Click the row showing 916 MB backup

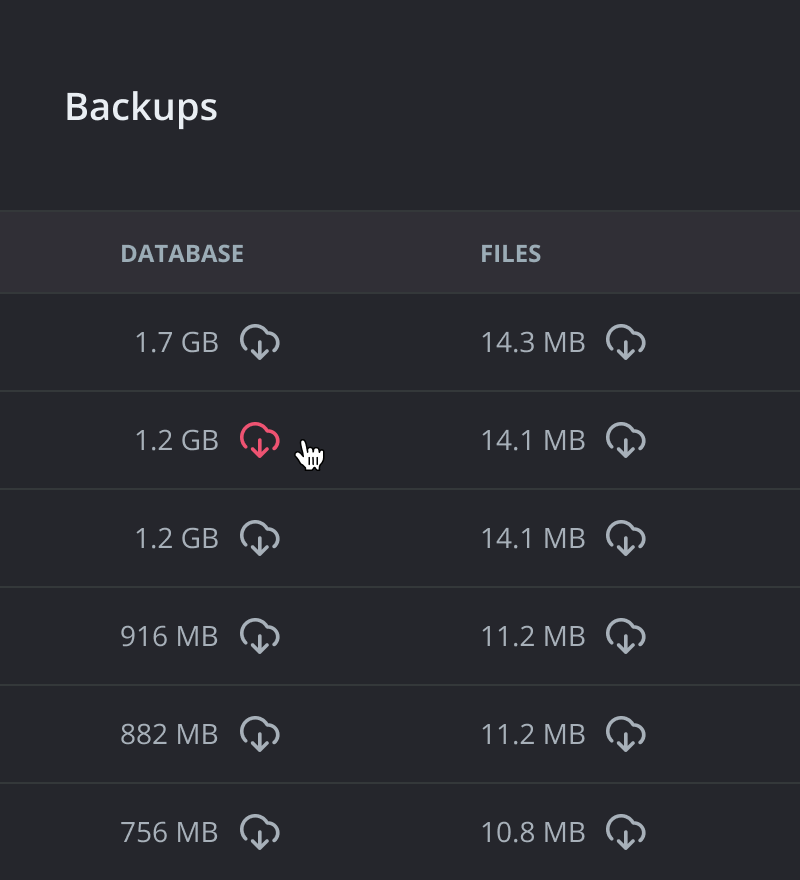tap(400, 636)
